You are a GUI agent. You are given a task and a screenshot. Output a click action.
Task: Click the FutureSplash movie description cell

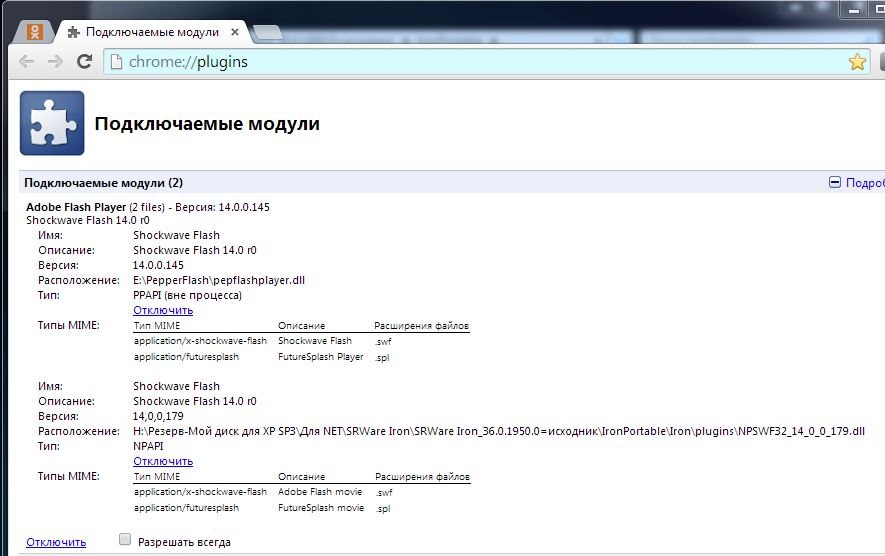click(x=321, y=507)
